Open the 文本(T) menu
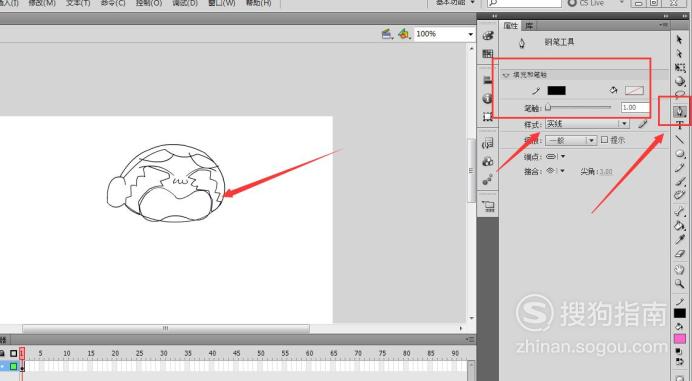Screen dimensions: 692x381 tap(78, 3)
